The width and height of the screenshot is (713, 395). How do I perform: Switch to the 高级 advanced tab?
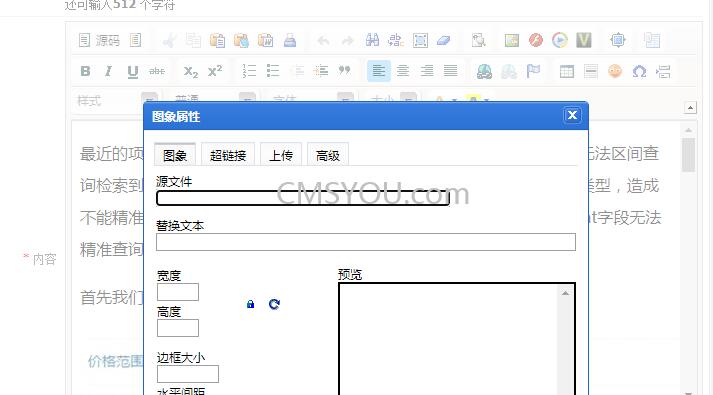pyautogui.click(x=327, y=155)
